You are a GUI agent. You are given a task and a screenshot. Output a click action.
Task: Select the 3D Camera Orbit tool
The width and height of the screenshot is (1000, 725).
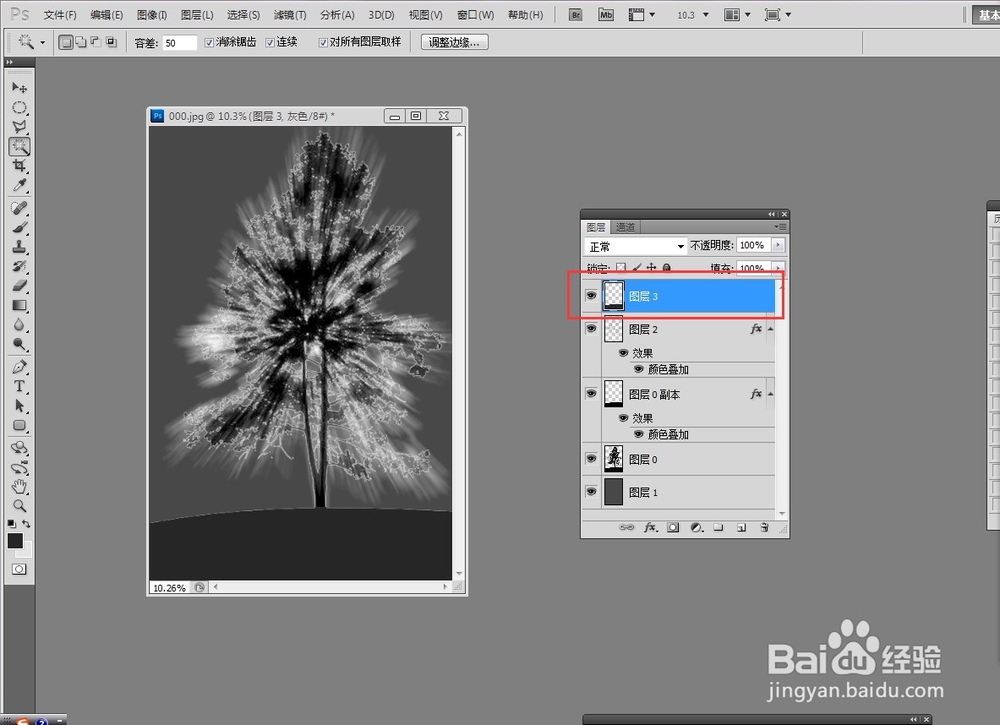19,467
